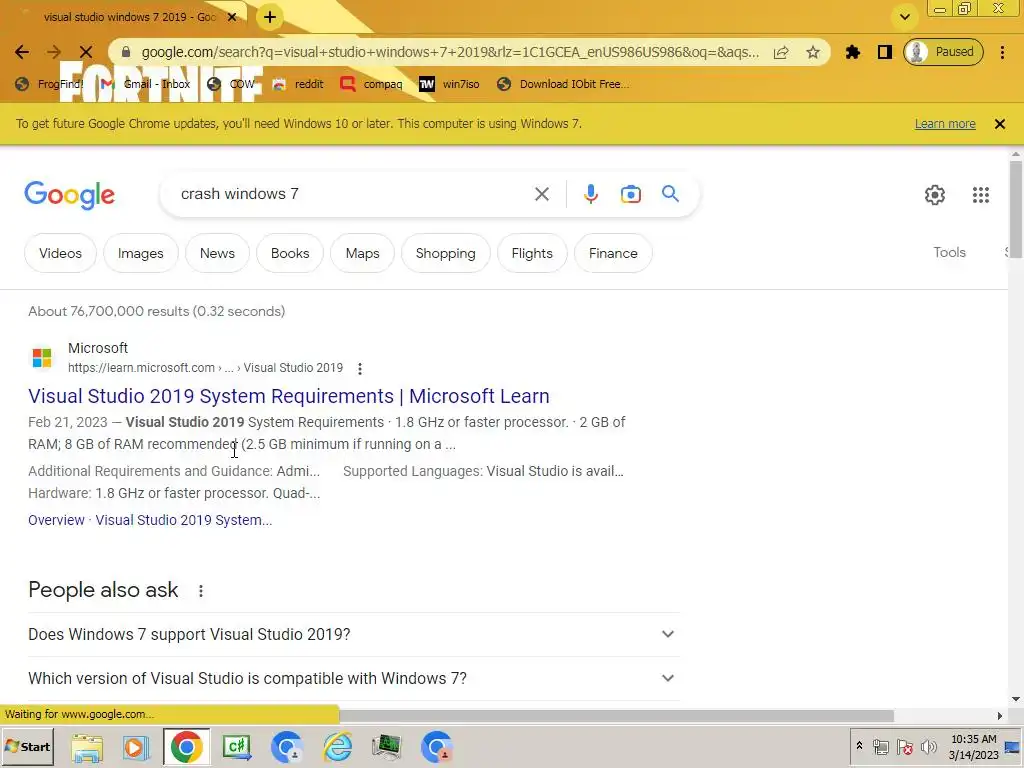Click the horizontal scrollbar right arrow

click(1000, 716)
